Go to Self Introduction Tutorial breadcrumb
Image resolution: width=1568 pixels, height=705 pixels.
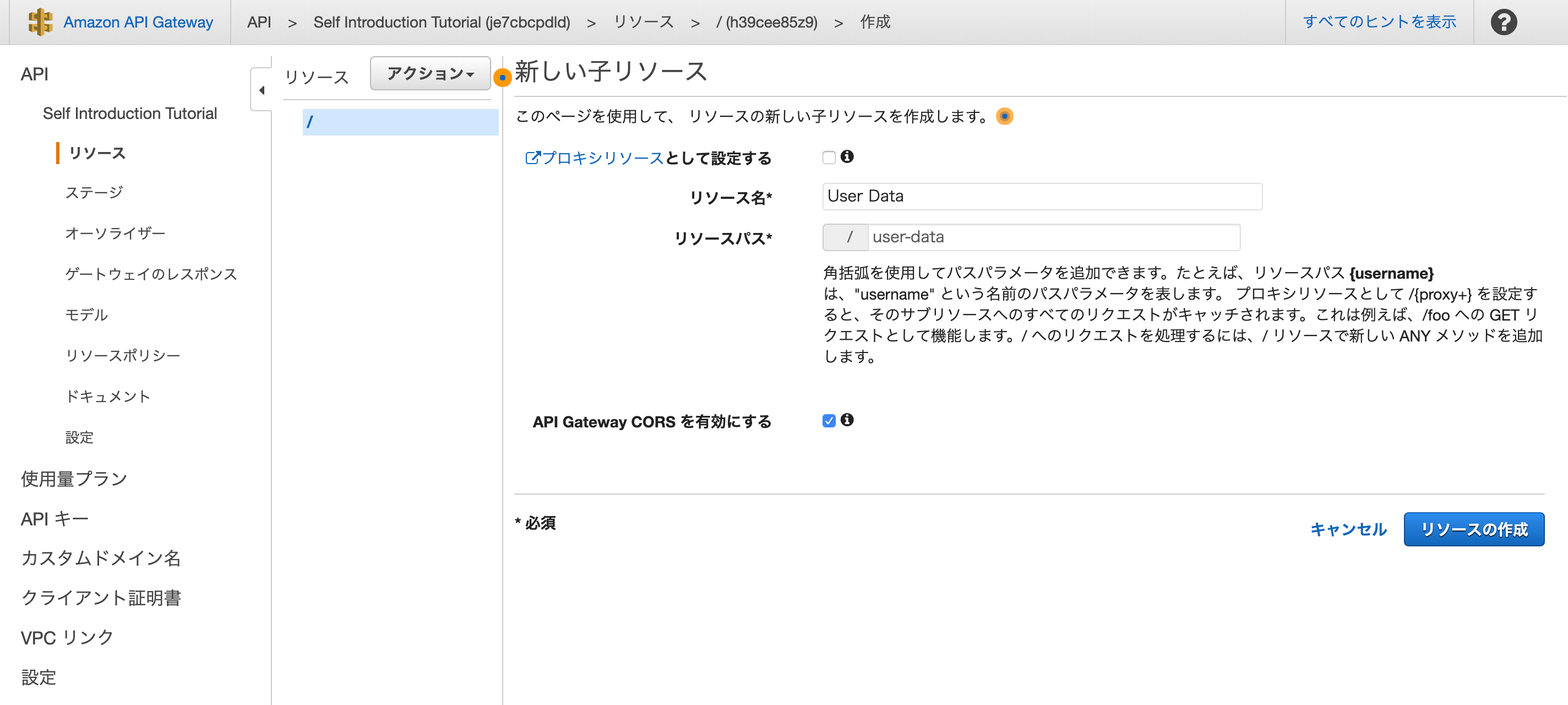pyautogui.click(x=442, y=23)
